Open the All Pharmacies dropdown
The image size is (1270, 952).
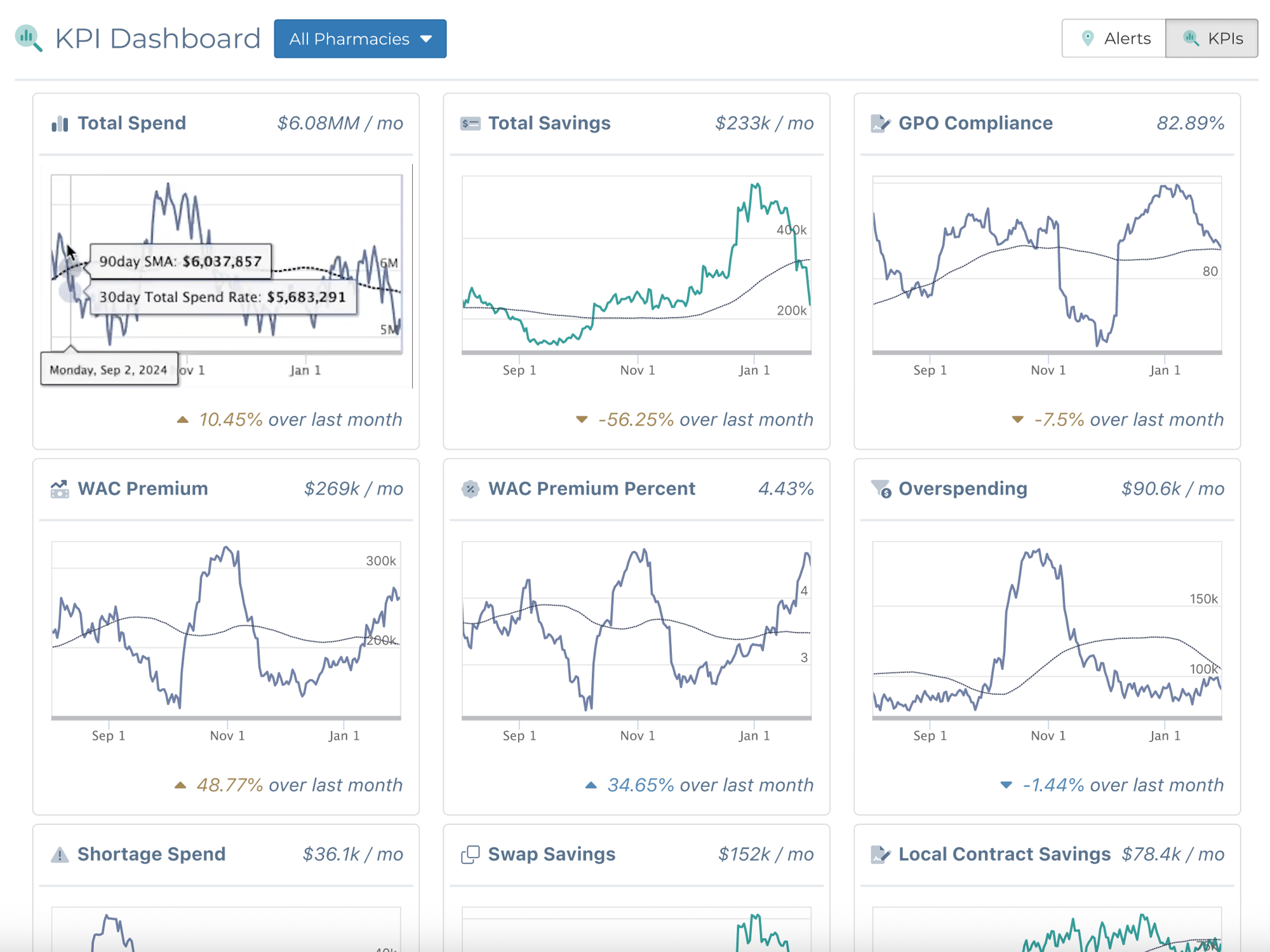point(359,39)
